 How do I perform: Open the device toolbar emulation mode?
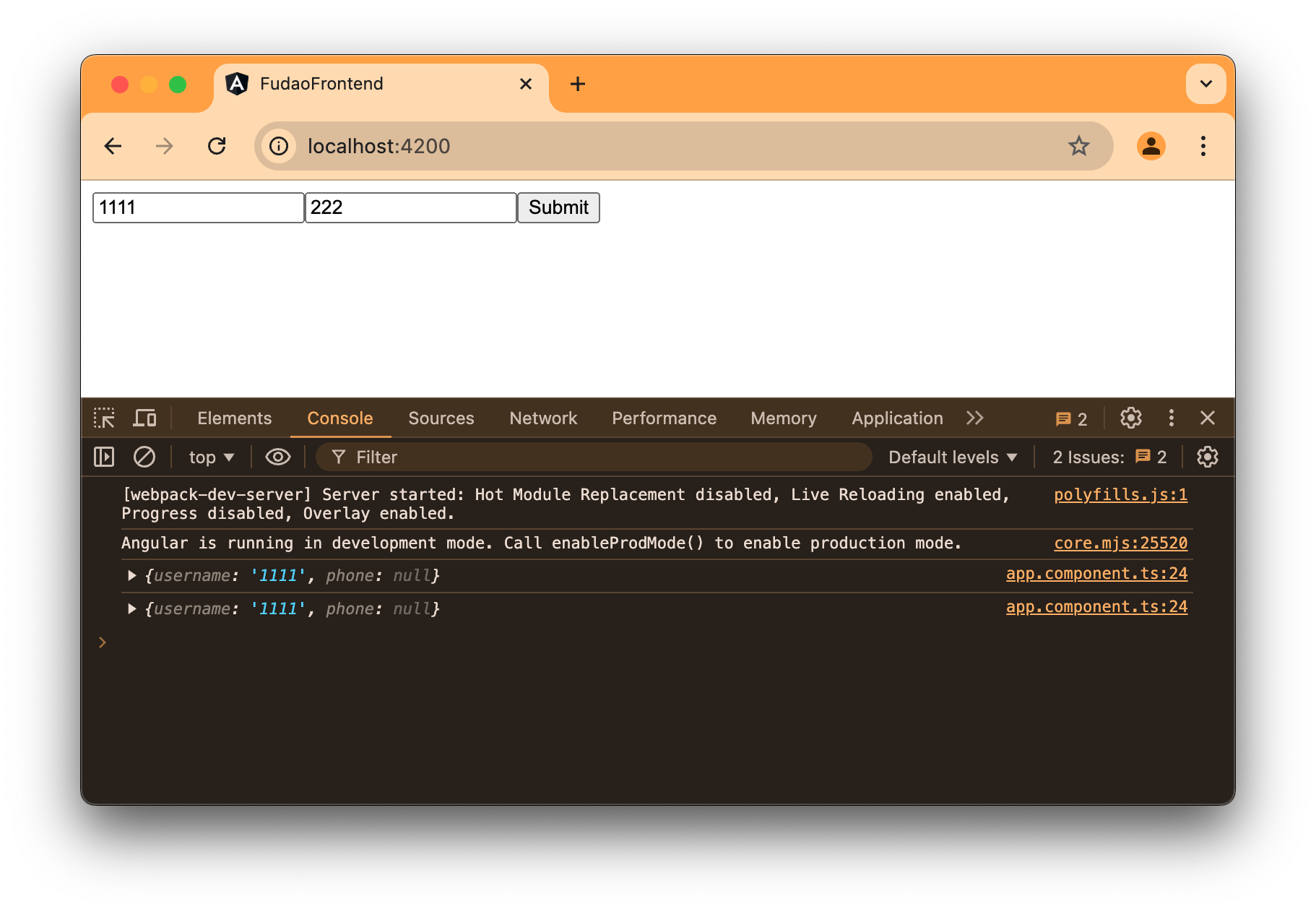(144, 418)
